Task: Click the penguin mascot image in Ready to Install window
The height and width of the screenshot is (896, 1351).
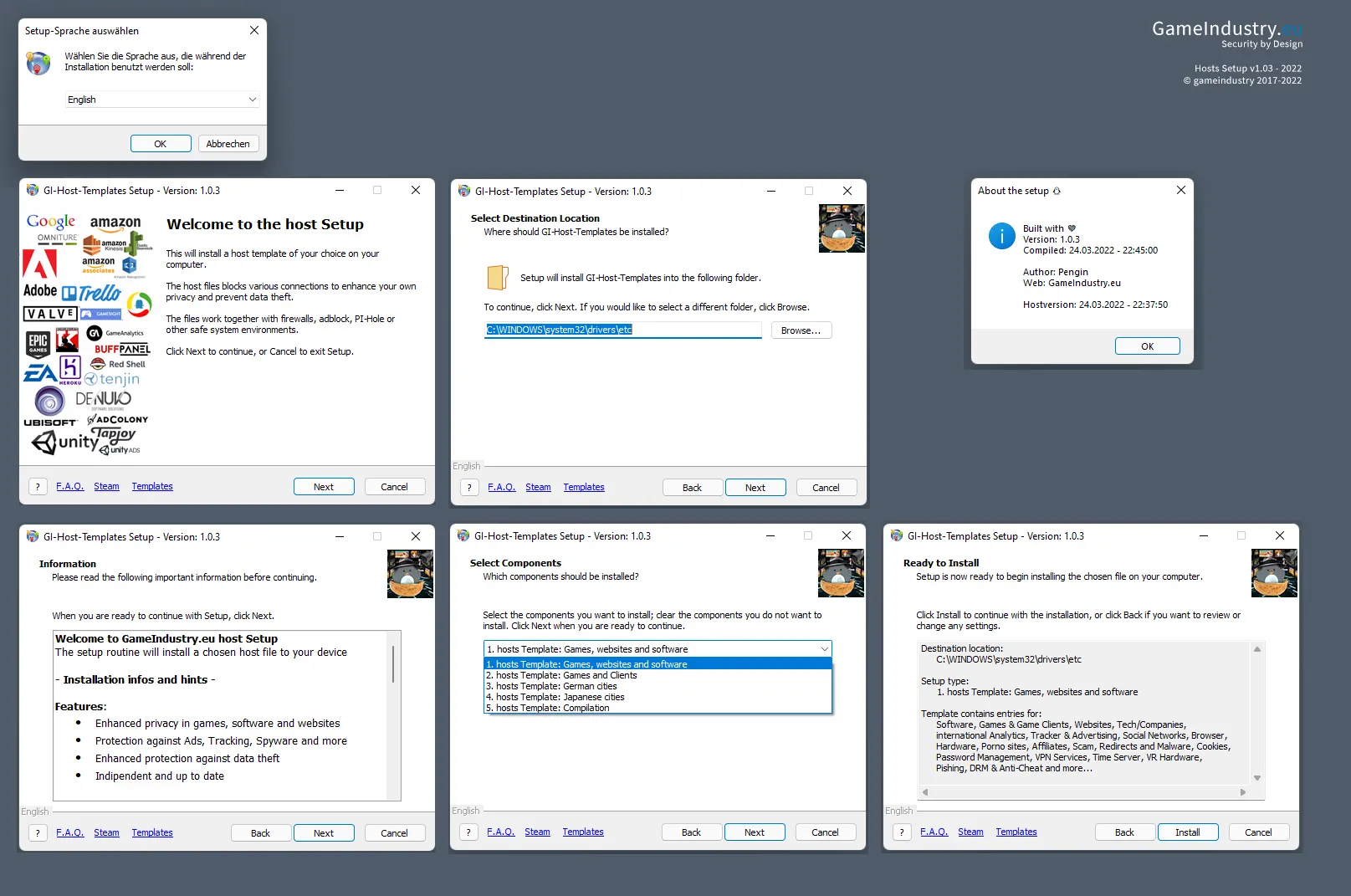Action: pos(1274,573)
